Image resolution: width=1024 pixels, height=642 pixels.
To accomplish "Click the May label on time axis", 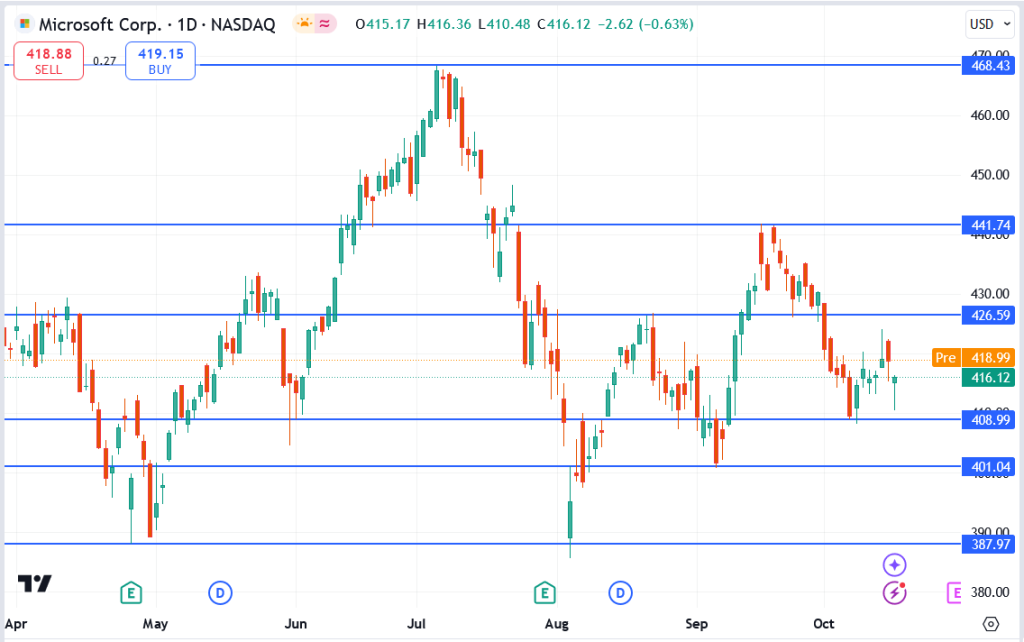I will [x=155, y=624].
